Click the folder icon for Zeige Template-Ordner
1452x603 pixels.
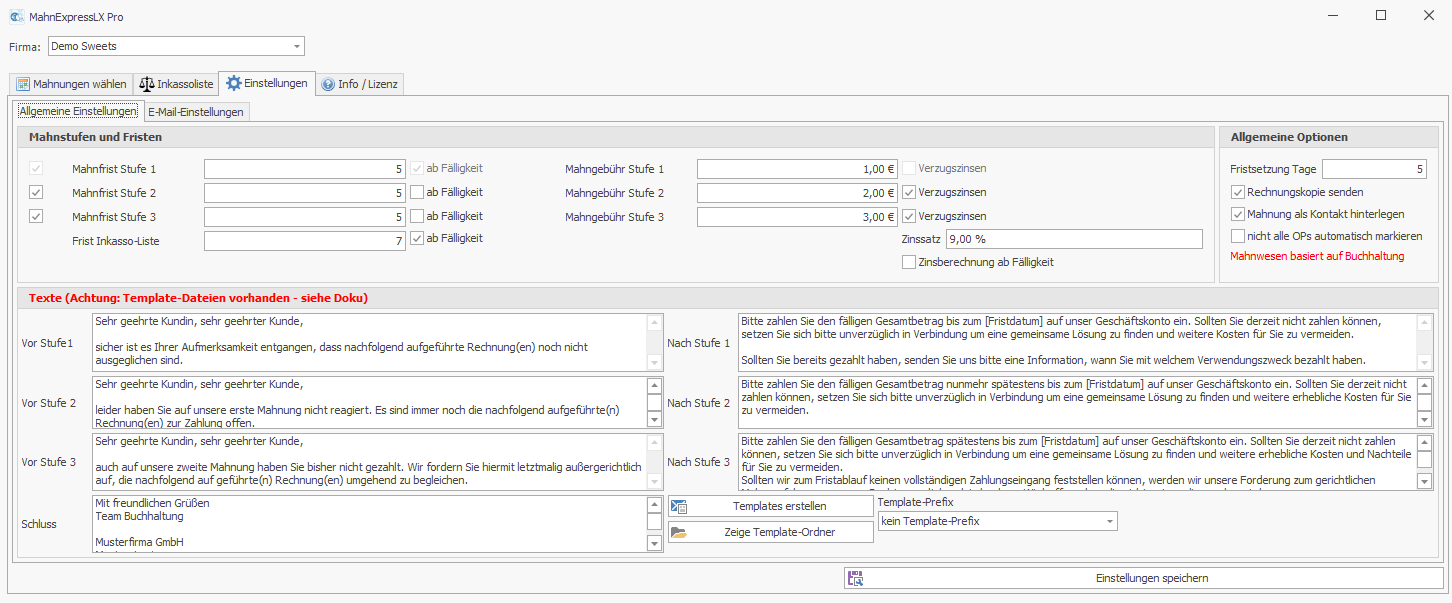pyautogui.click(x=678, y=532)
